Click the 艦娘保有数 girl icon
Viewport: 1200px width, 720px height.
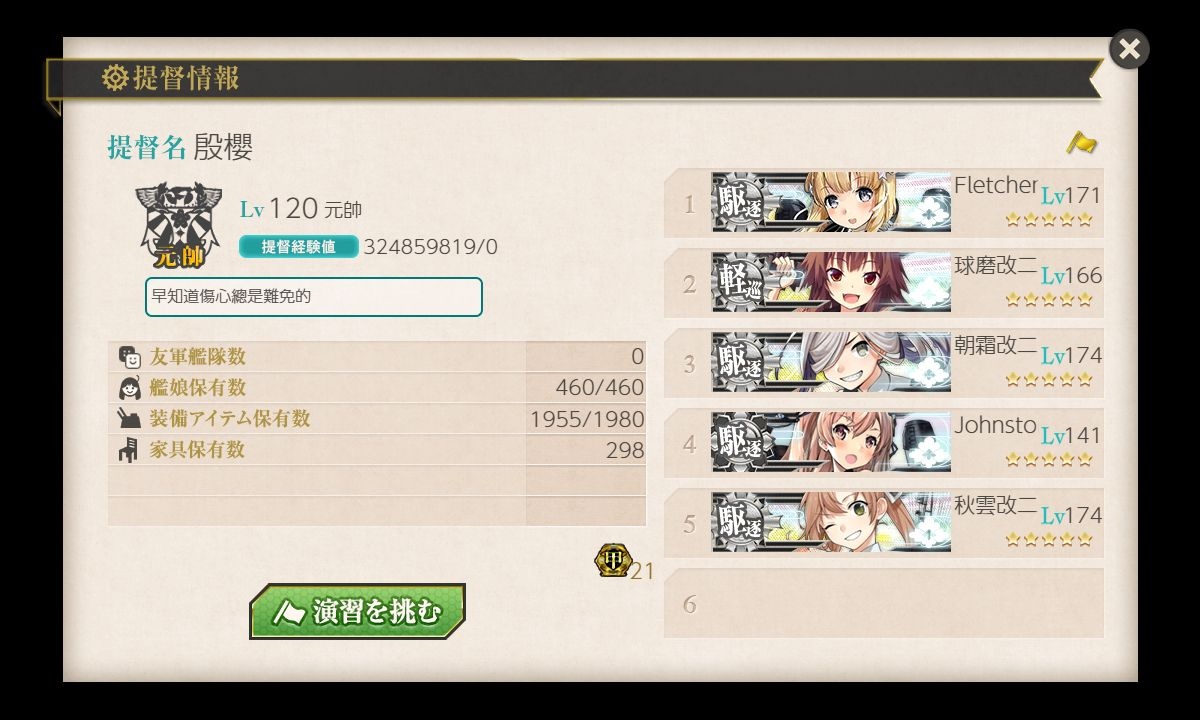tap(129, 388)
